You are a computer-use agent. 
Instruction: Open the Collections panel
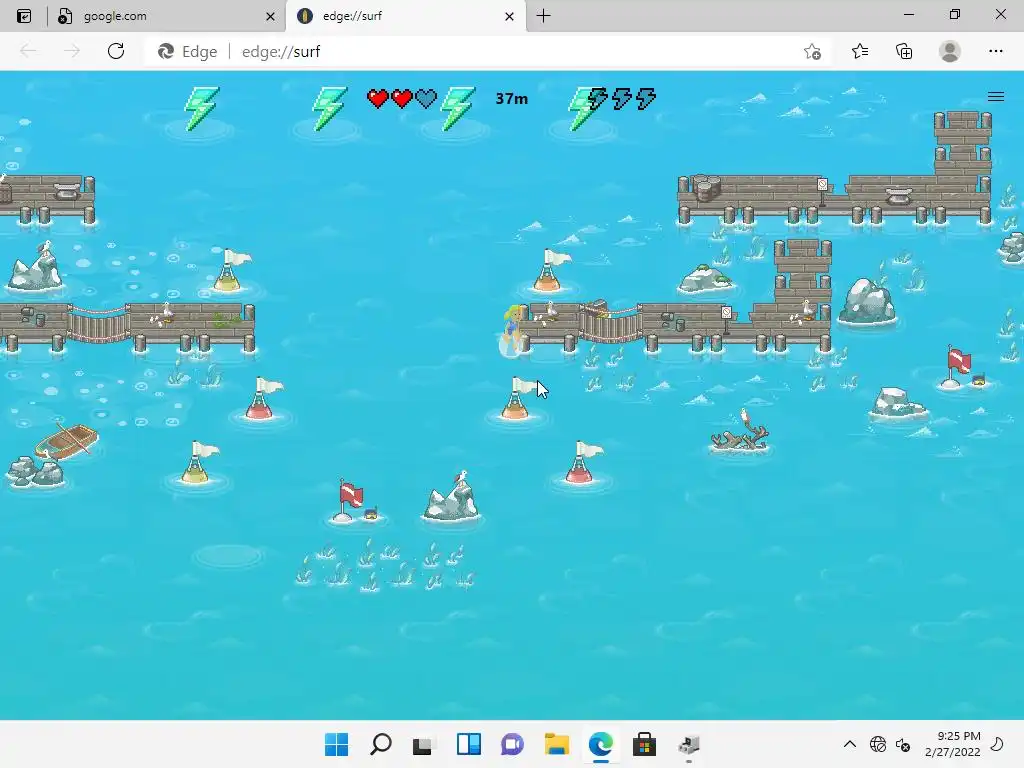coord(904,51)
